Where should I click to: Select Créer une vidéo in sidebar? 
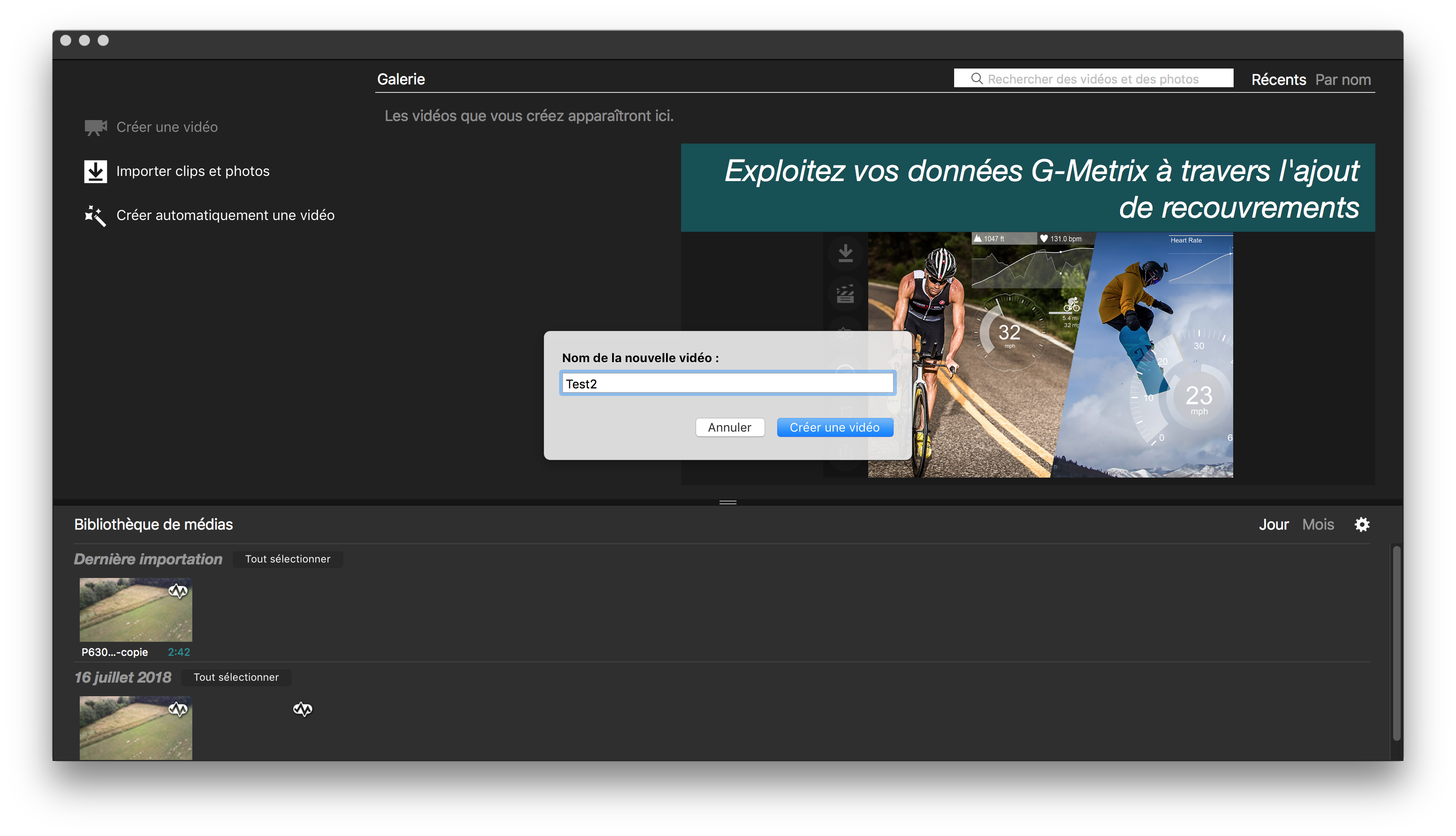click(152, 127)
